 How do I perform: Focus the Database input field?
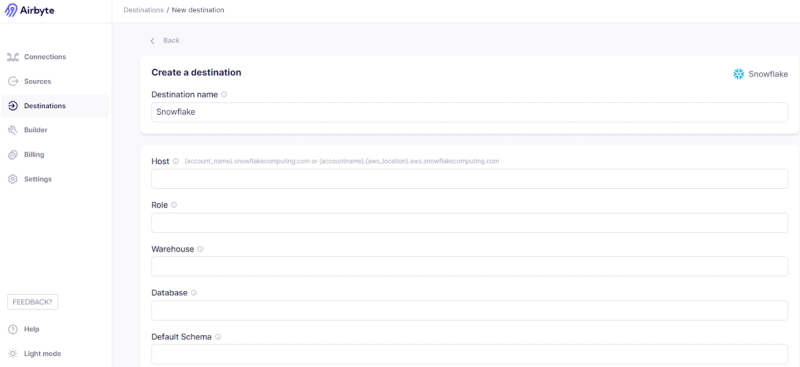[469, 310]
